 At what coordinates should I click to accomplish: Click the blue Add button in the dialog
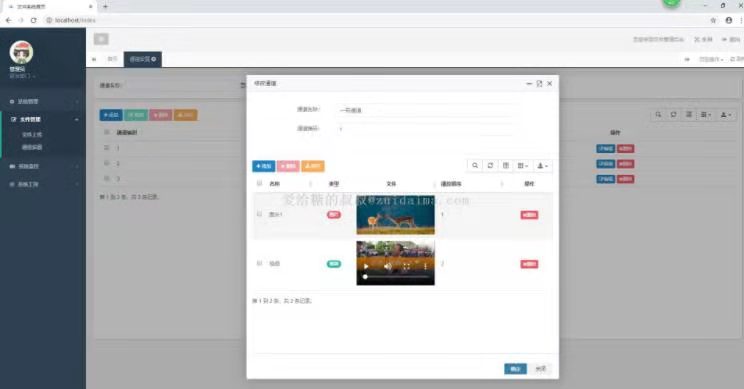coord(263,166)
